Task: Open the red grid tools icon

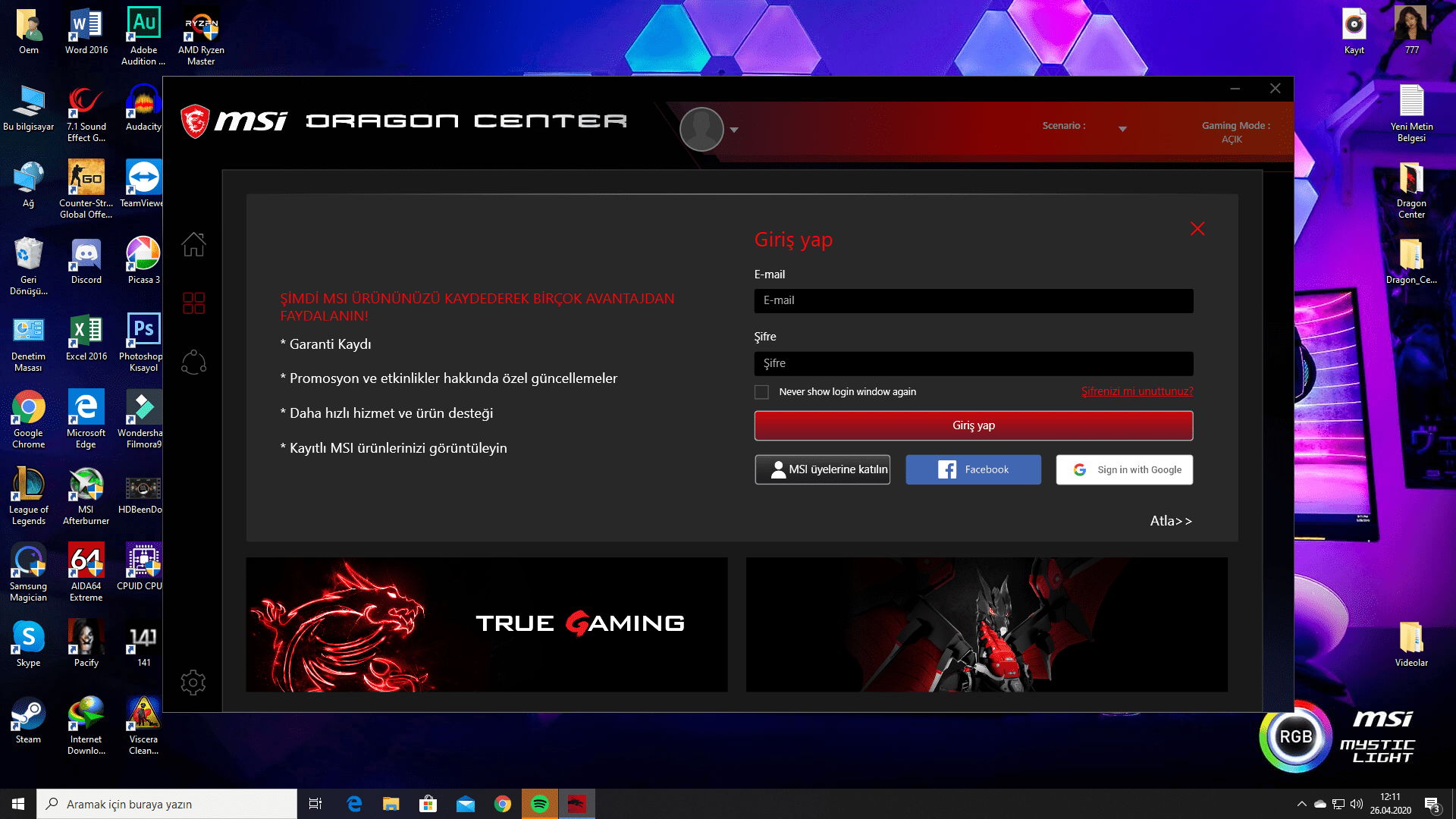Action: [193, 303]
